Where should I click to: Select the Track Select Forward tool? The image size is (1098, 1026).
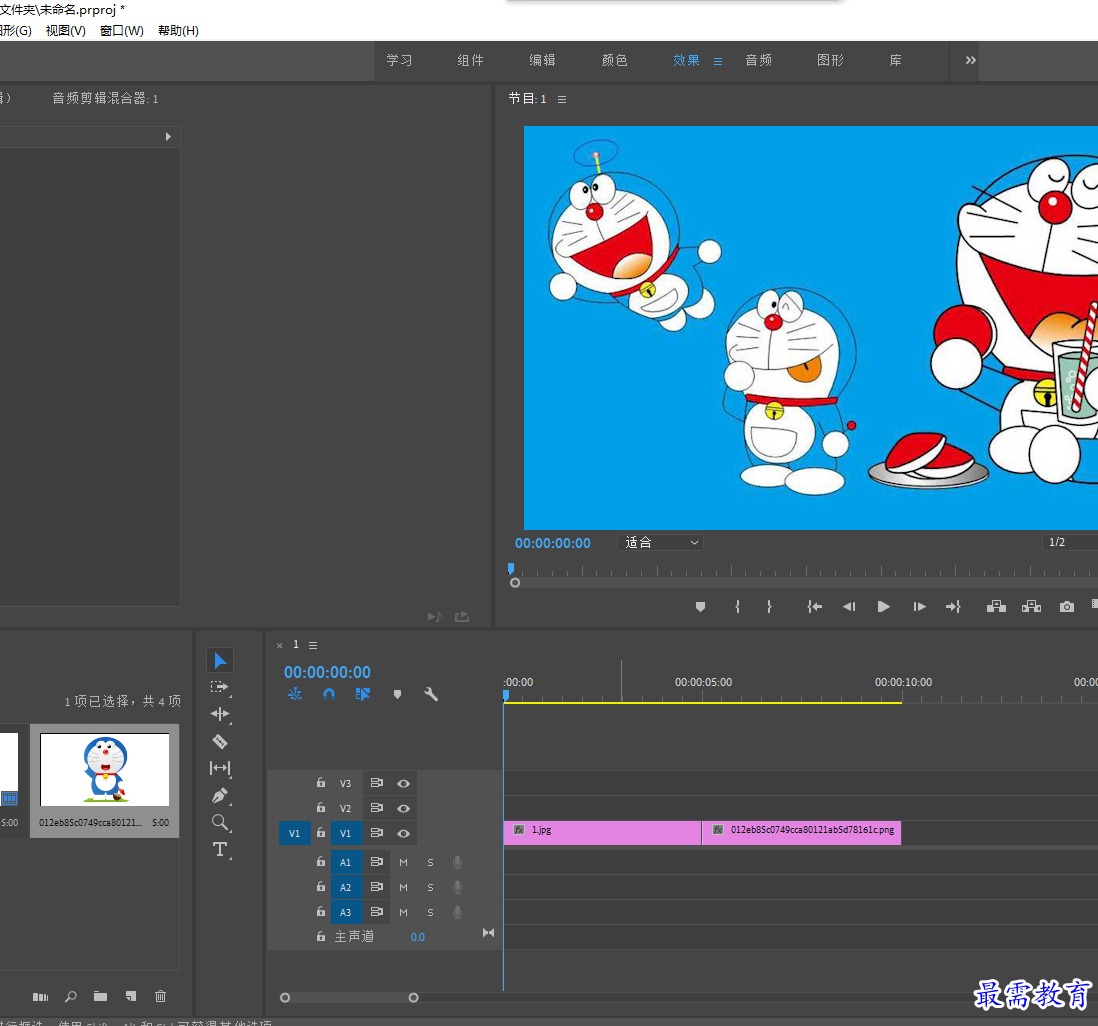click(x=220, y=687)
